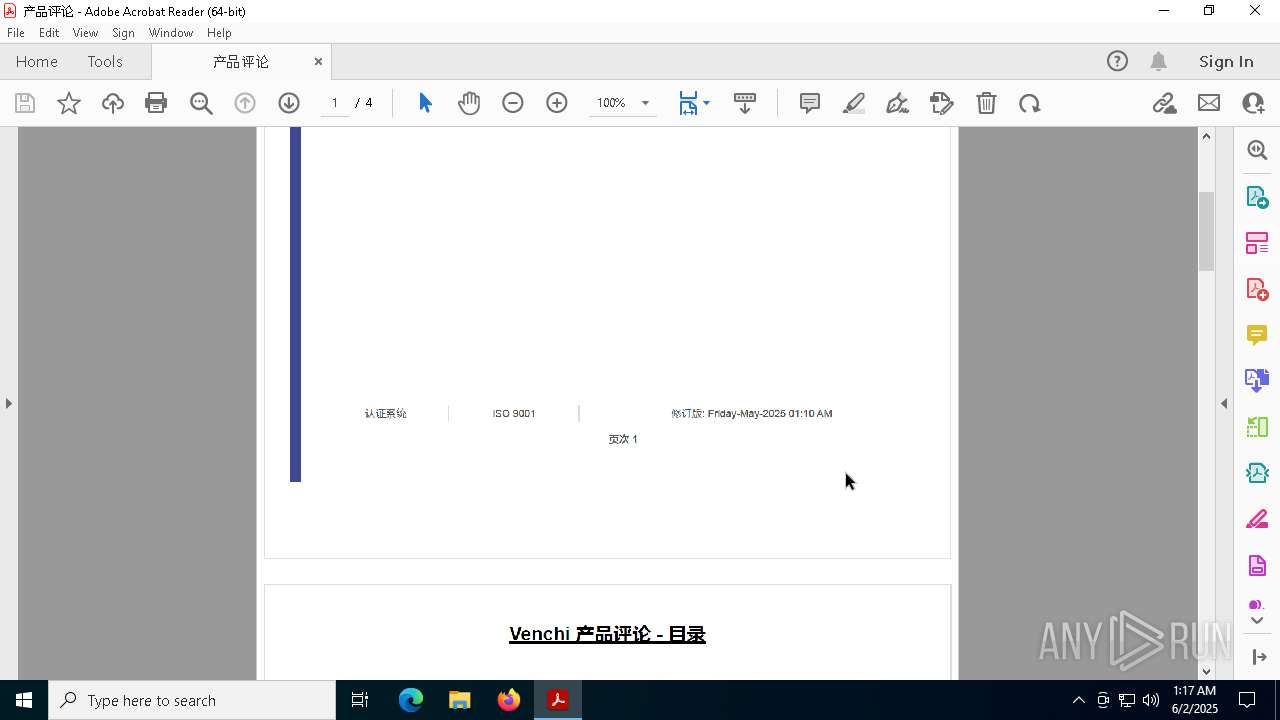Open Organize Pages pink tool
This screenshot has width=1280, height=720.
tap(1257, 243)
